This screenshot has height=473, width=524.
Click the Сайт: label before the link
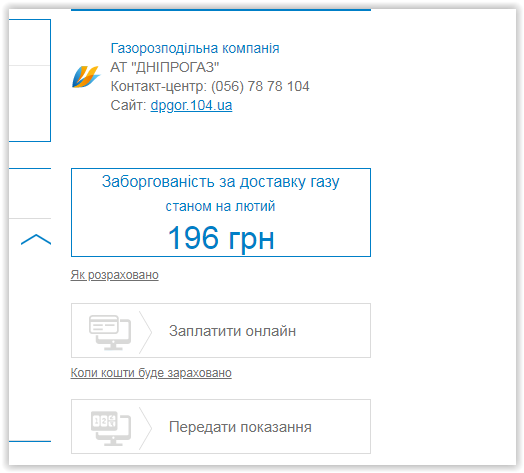click(x=129, y=105)
